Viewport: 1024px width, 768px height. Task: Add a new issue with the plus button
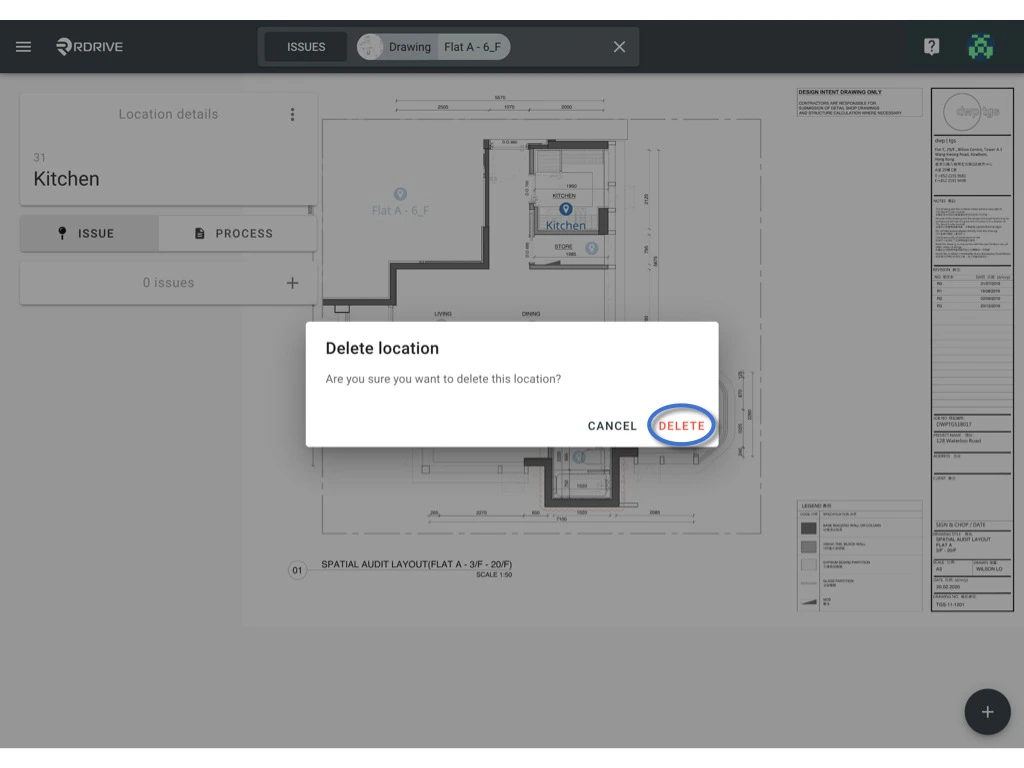[x=292, y=282]
